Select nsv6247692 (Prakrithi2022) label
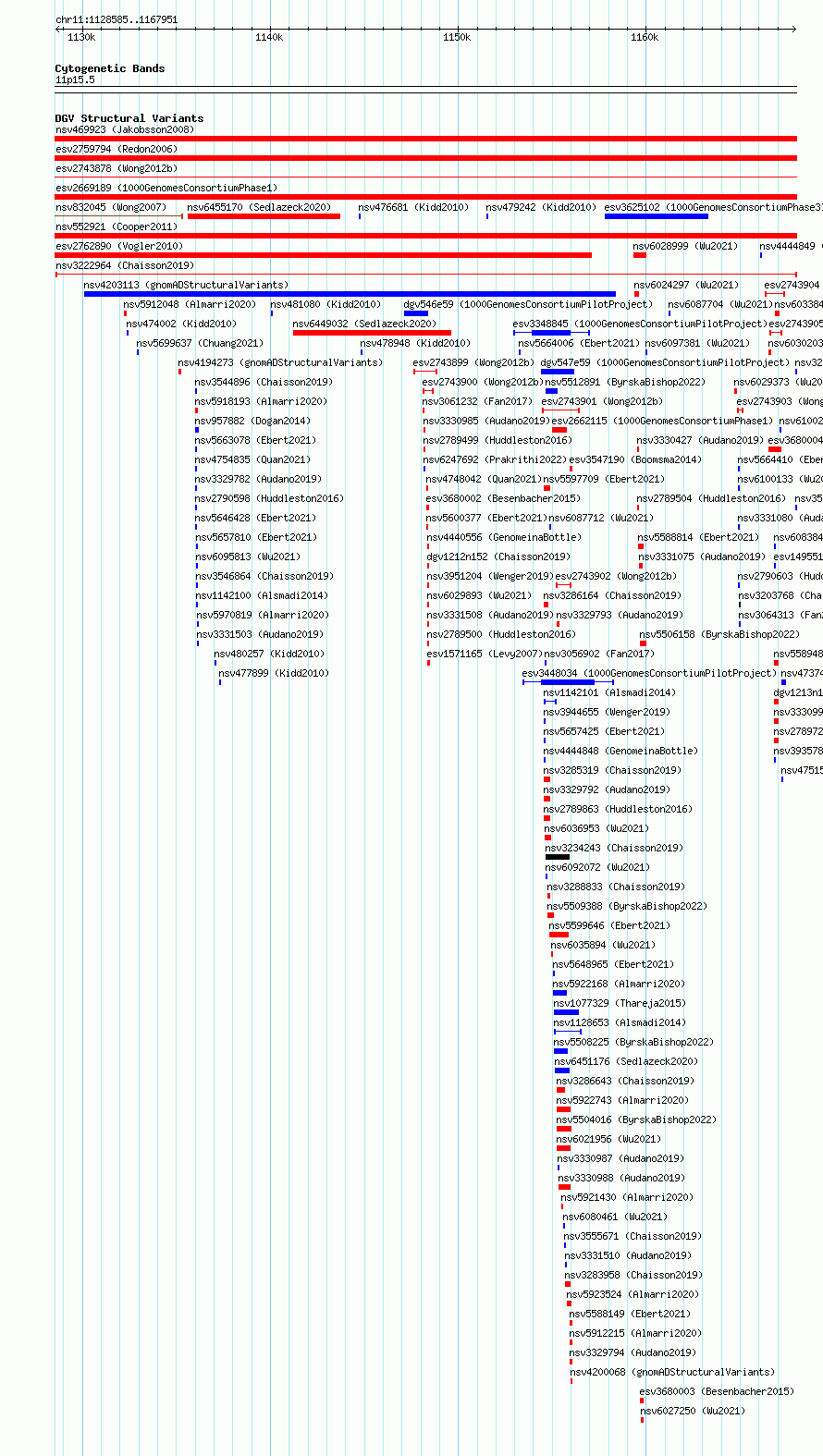Image resolution: width=823 pixels, height=1456 pixels. pyautogui.click(x=495, y=459)
